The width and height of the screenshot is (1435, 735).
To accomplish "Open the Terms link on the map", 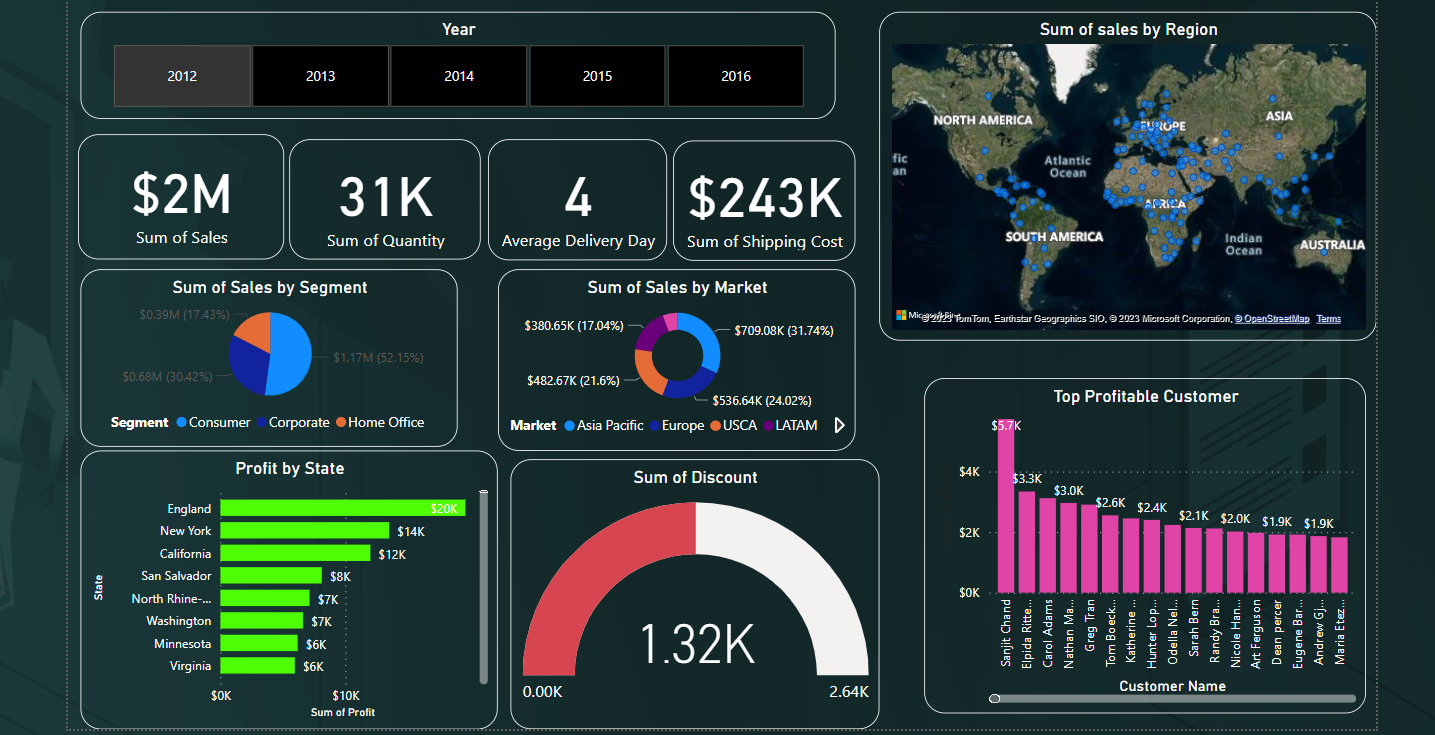I will pos(1329,318).
